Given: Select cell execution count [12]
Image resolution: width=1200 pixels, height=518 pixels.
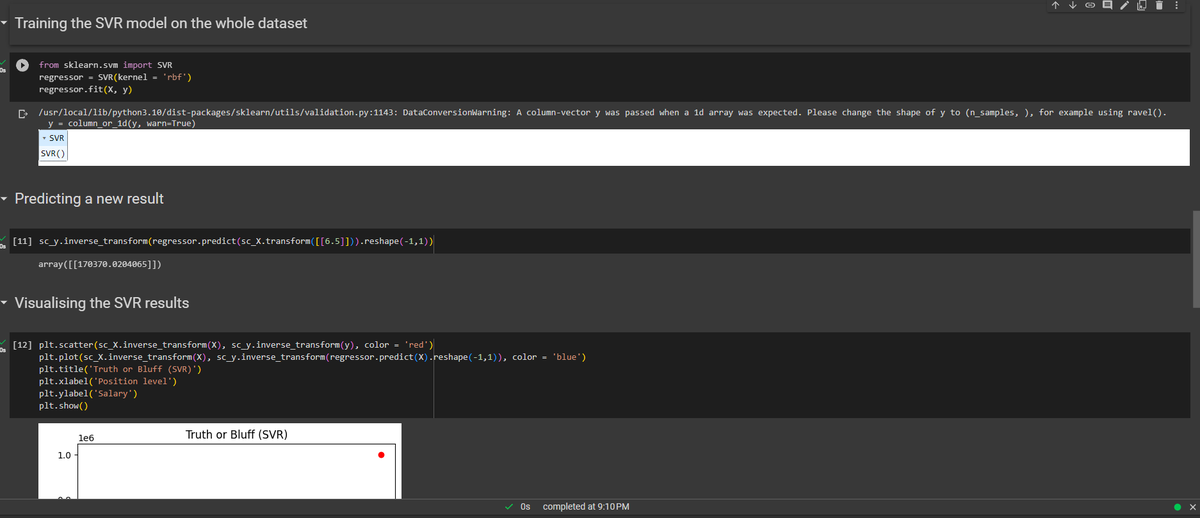Looking at the screenshot, I should (22, 345).
